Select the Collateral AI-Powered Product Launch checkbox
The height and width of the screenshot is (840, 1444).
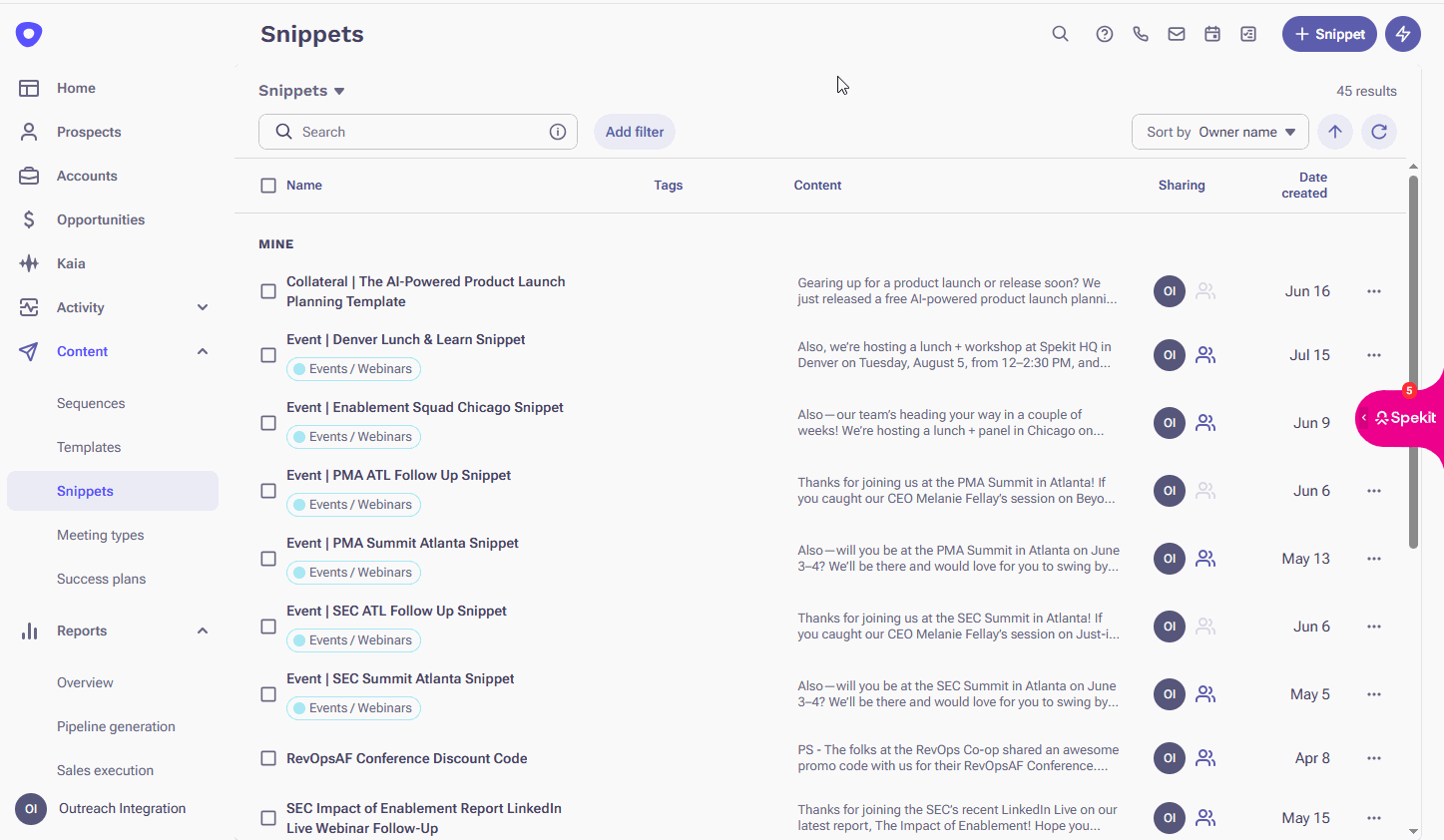(268, 291)
